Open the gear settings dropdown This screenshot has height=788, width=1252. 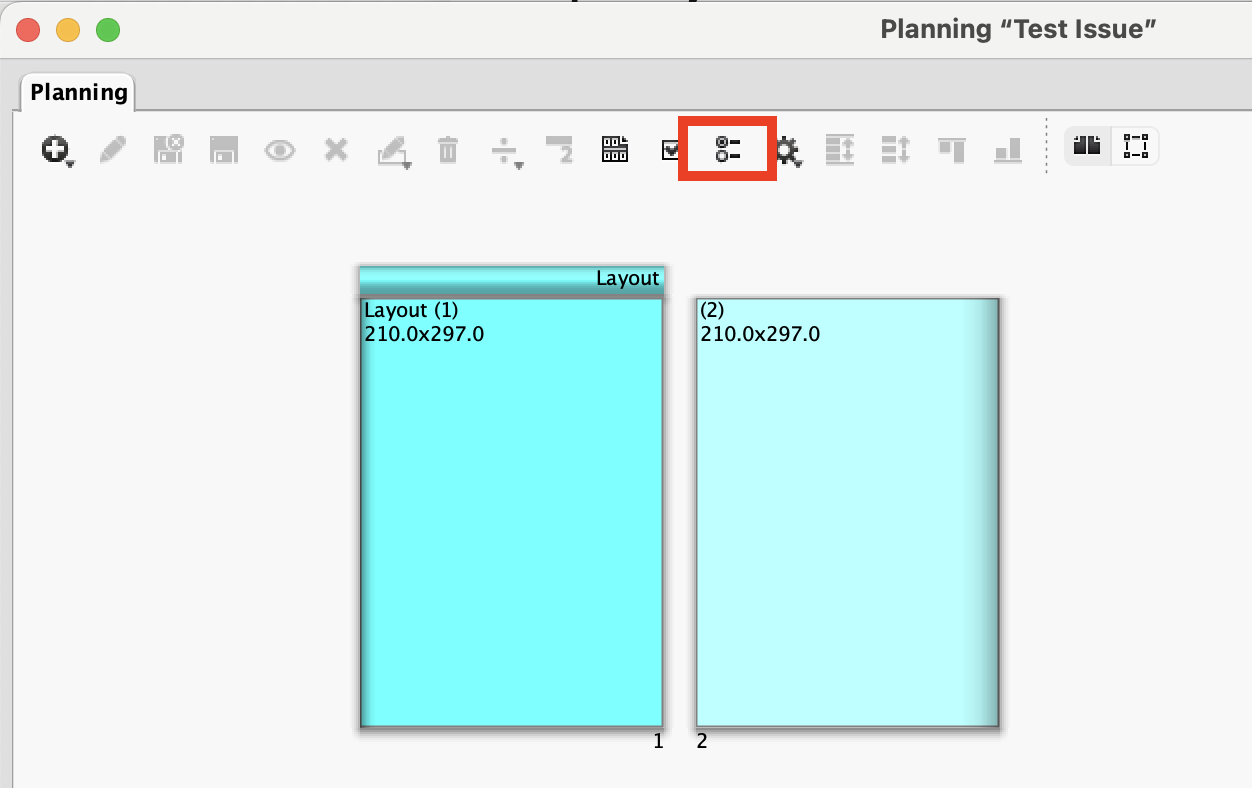[788, 151]
